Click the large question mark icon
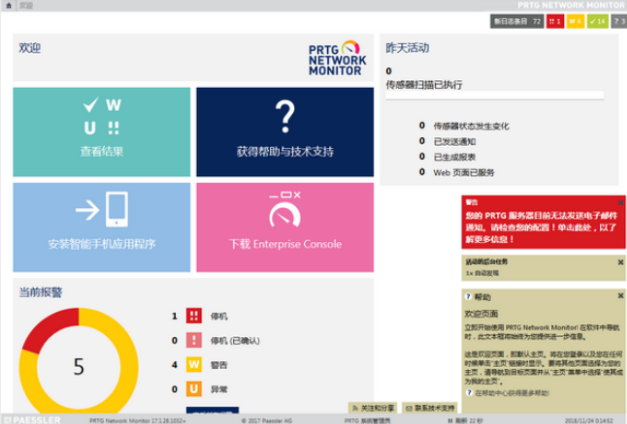This screenshot has height=424, width=627. click(285, 116)
